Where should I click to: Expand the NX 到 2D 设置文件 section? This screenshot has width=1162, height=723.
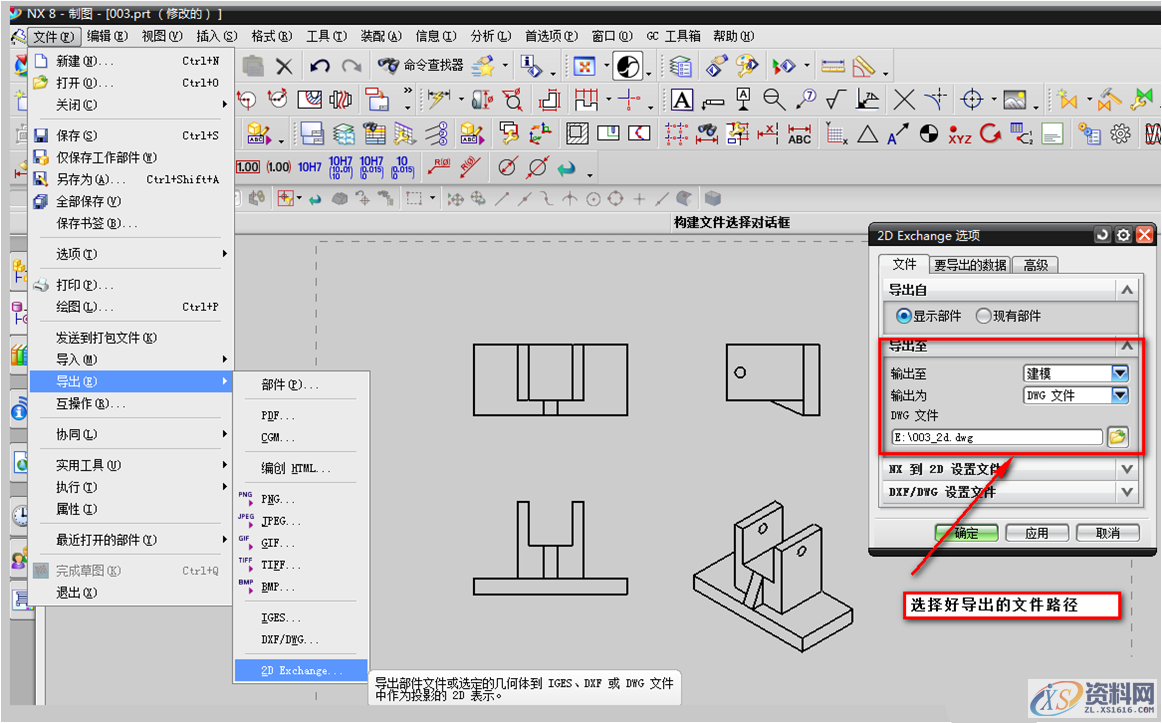[x=1127, y=469]
